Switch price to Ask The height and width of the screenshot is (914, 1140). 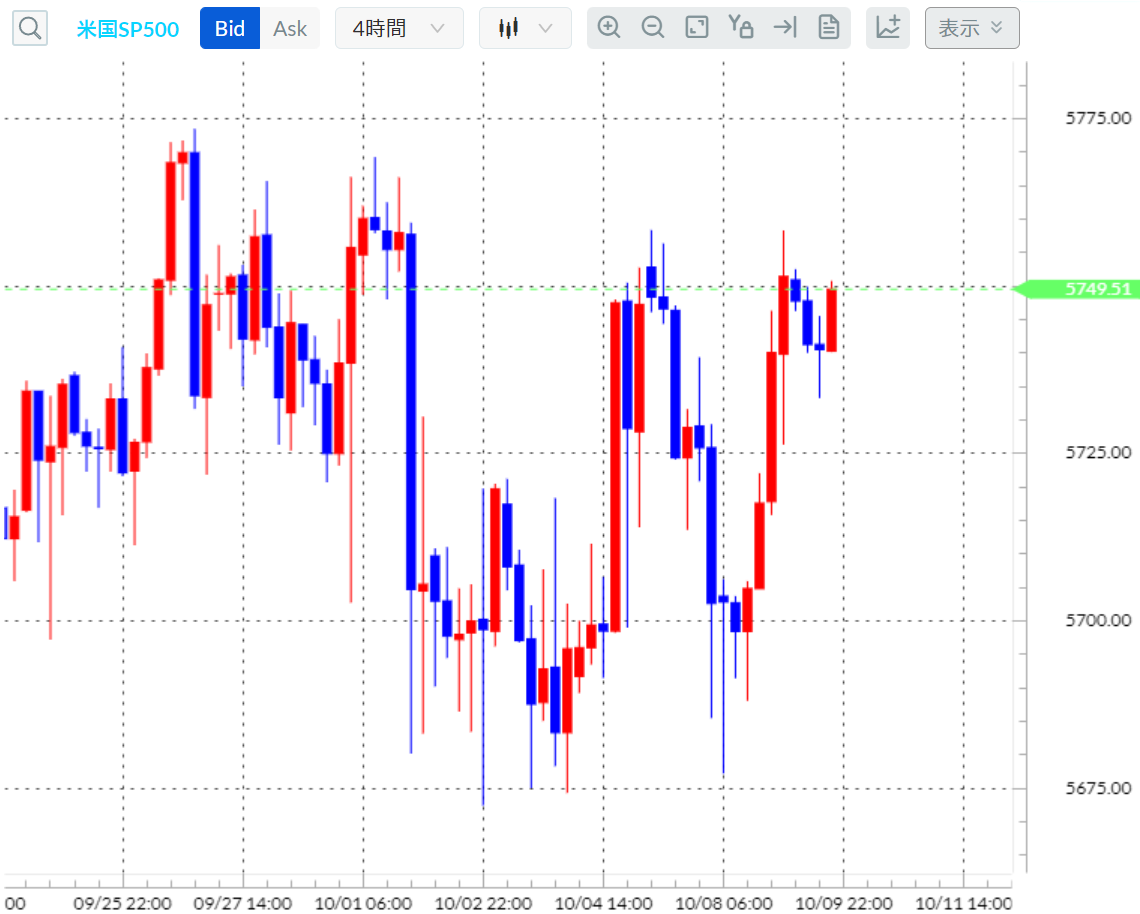click(289, 28)
